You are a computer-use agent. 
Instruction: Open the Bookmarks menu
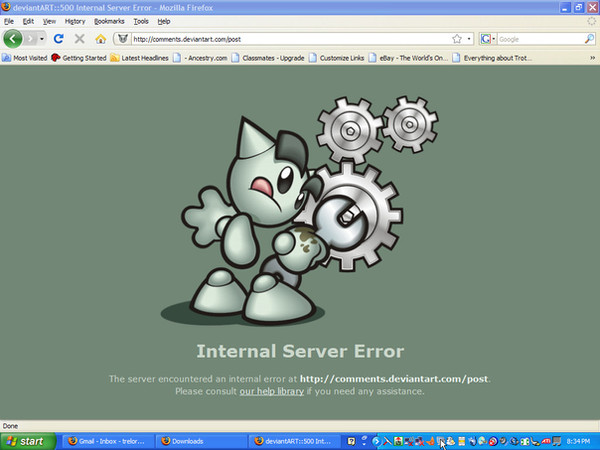pyautogui.click(x=109, y=21)
